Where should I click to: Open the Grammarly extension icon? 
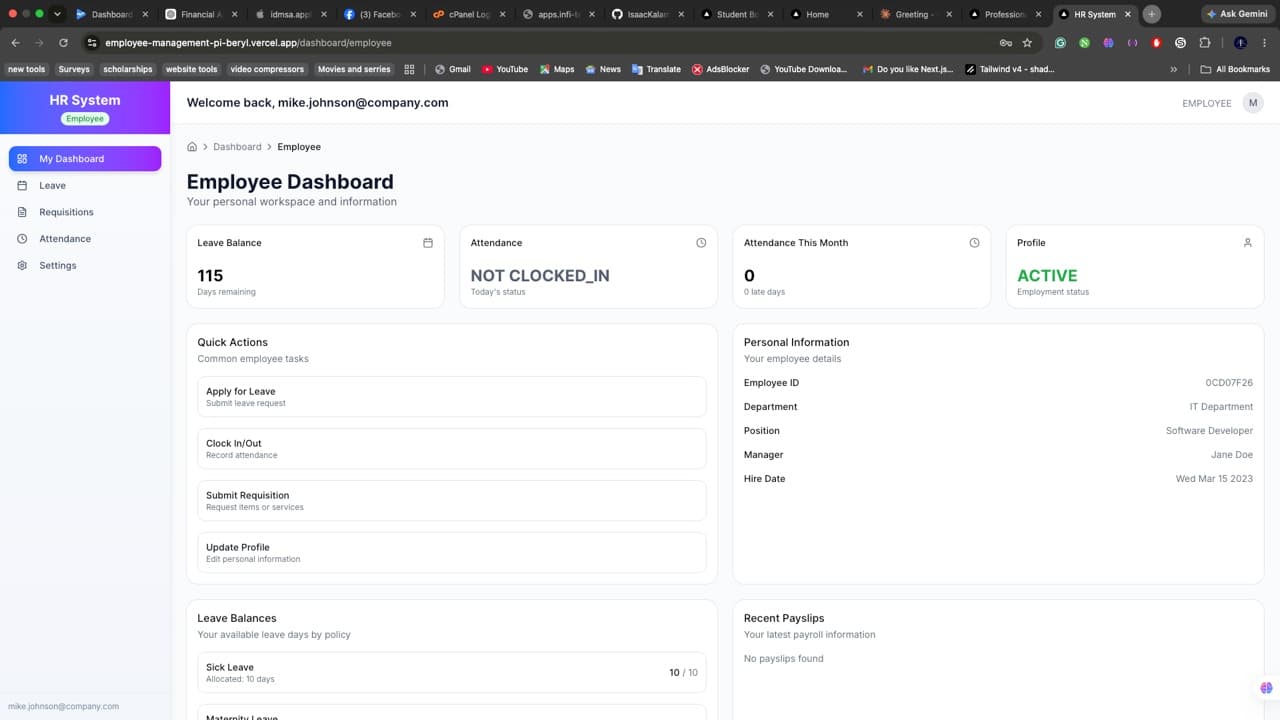pos(1060,43)
